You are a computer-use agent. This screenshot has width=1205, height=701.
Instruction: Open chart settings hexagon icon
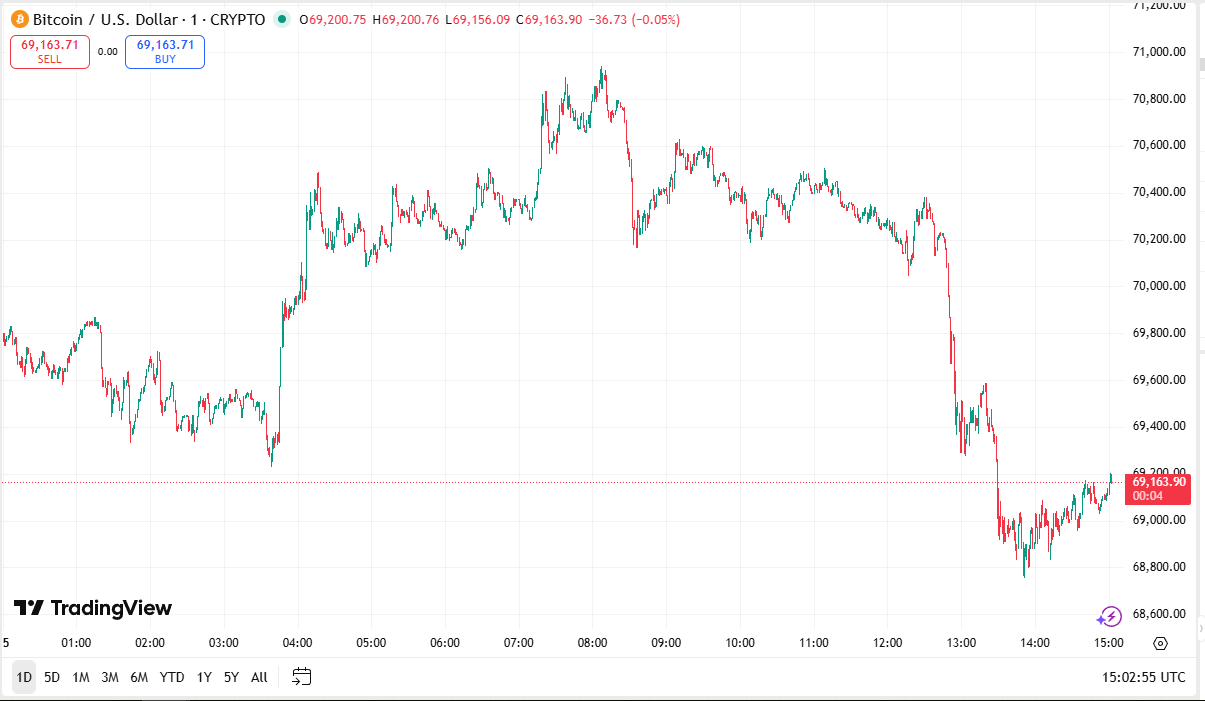click(1160, 643)
